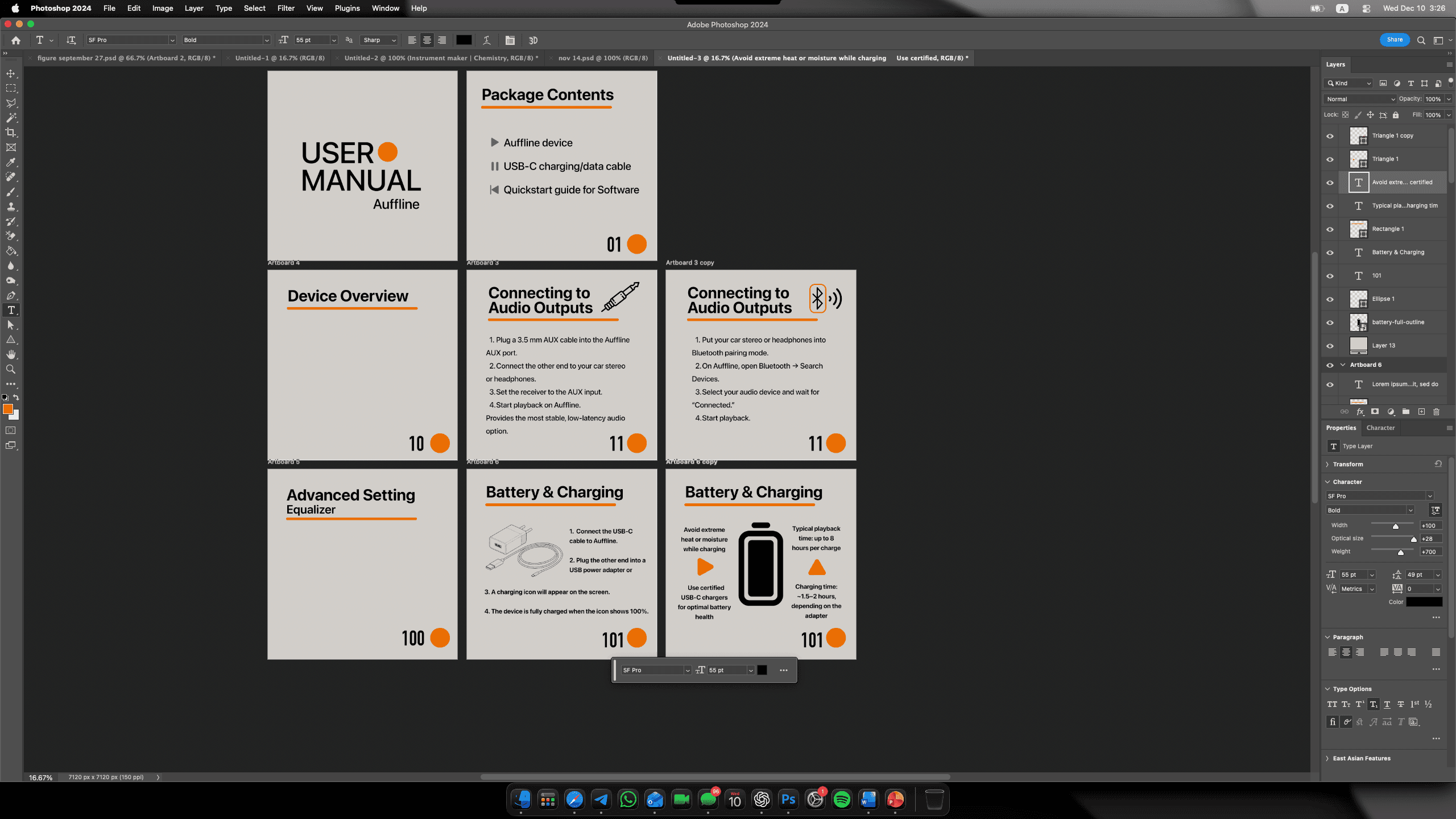Click the 3D text button

[533, 40]
